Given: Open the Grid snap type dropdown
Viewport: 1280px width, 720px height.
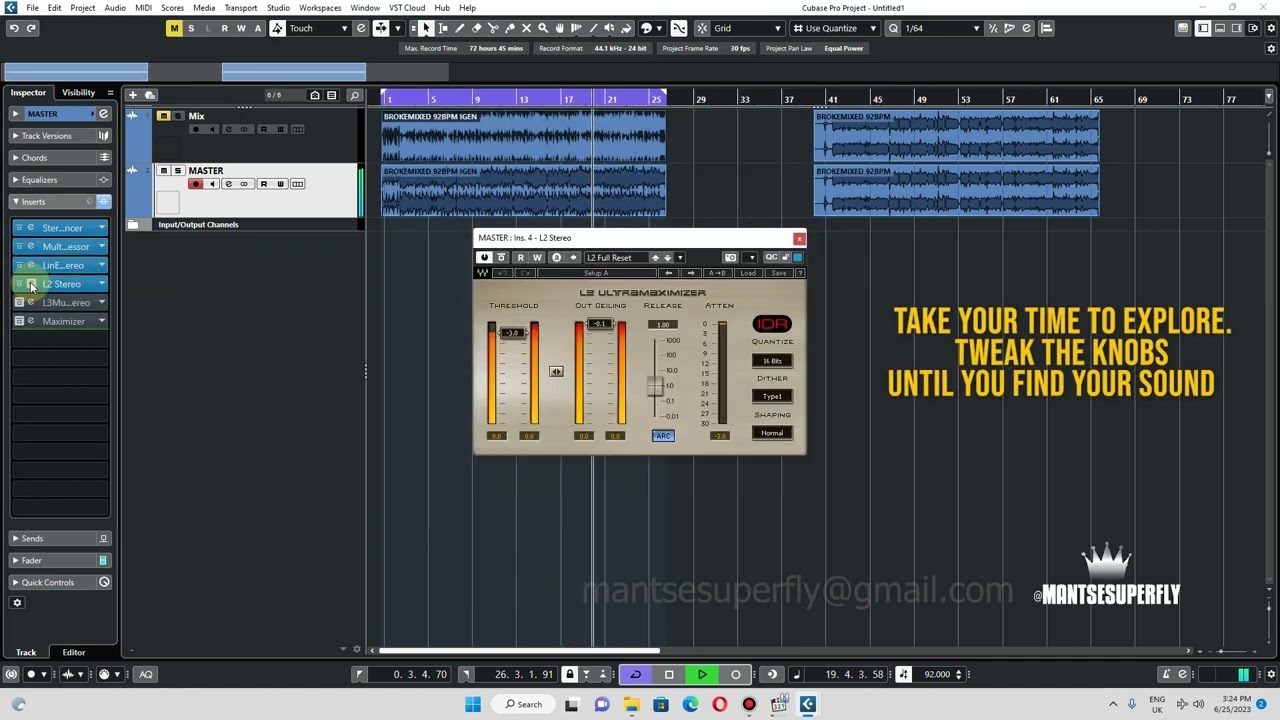Looking at the screenshot, I should click(776, 28).
